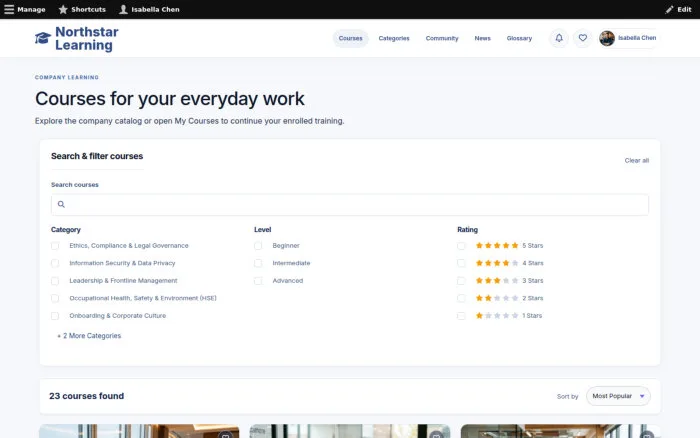Filter by 3 Stars rating
Image resolution: width=700 pixels, height=438 pixels.
[461, 280]
